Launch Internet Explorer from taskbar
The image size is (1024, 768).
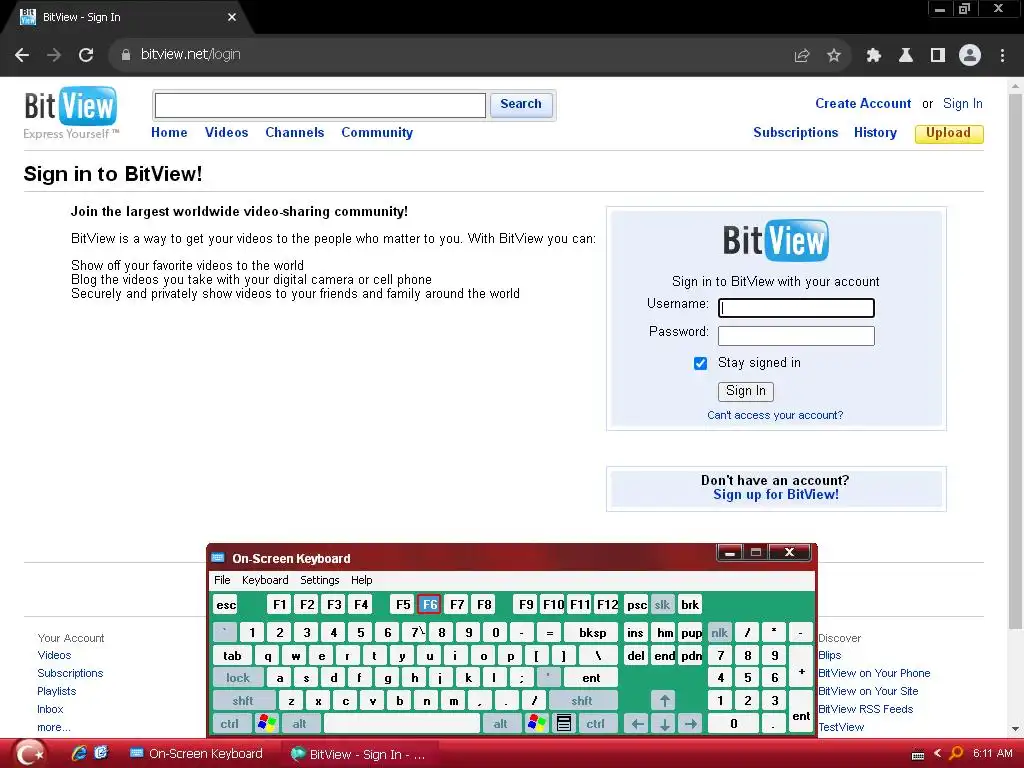79,753
